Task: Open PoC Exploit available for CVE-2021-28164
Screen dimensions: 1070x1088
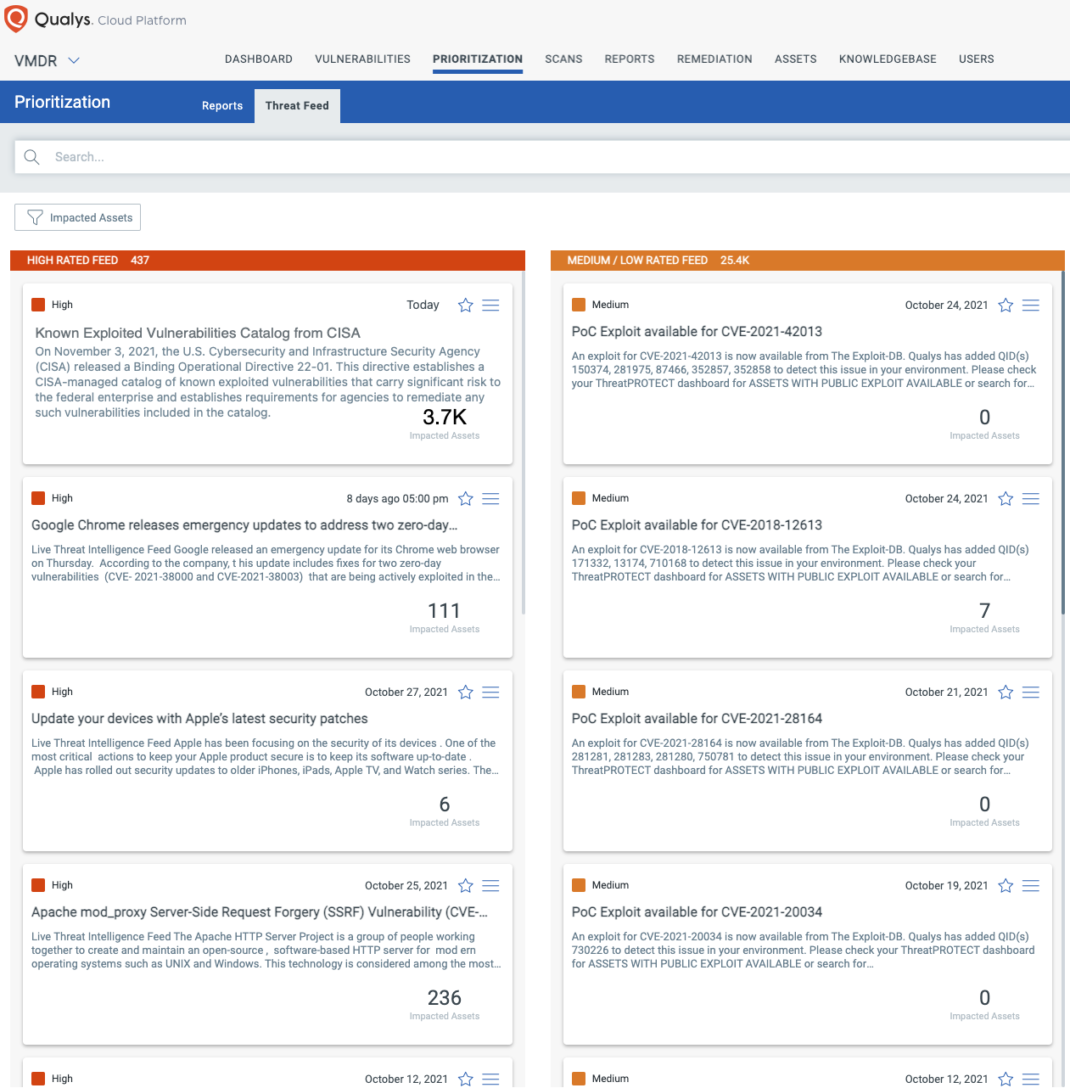Action: [697, 719]
